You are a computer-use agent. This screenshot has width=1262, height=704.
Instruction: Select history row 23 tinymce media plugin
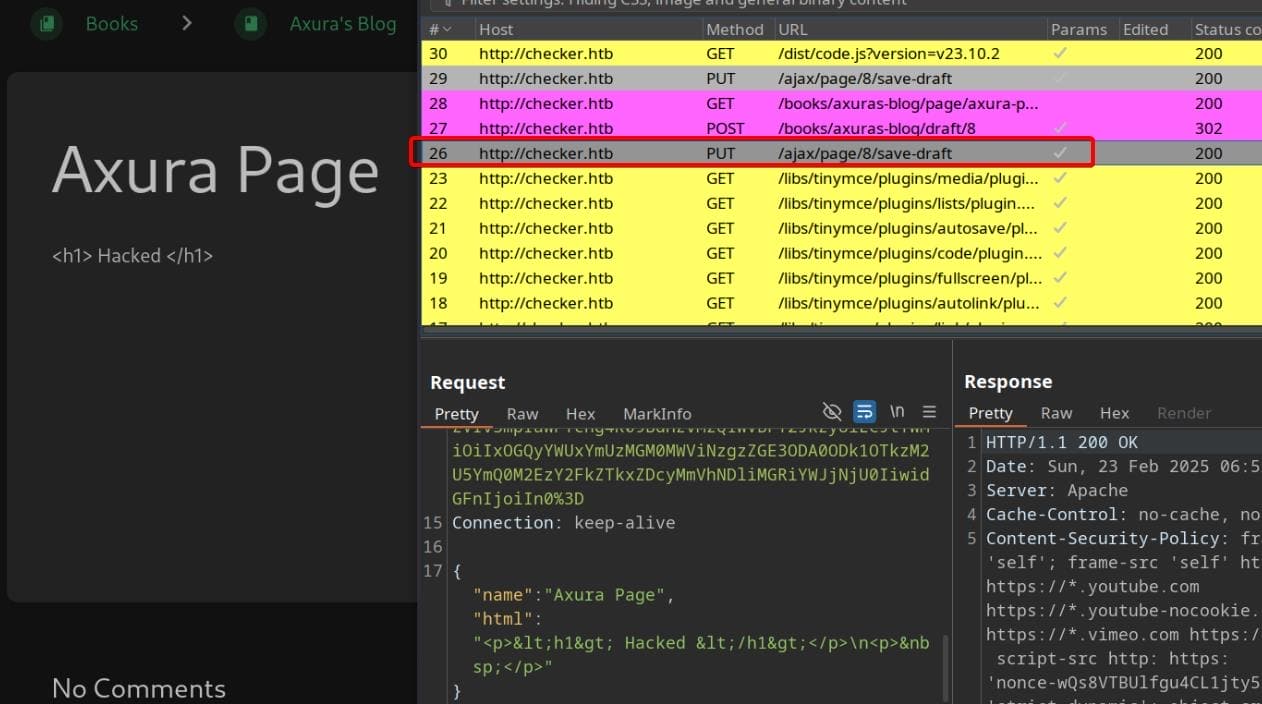(x=842, y=178)
